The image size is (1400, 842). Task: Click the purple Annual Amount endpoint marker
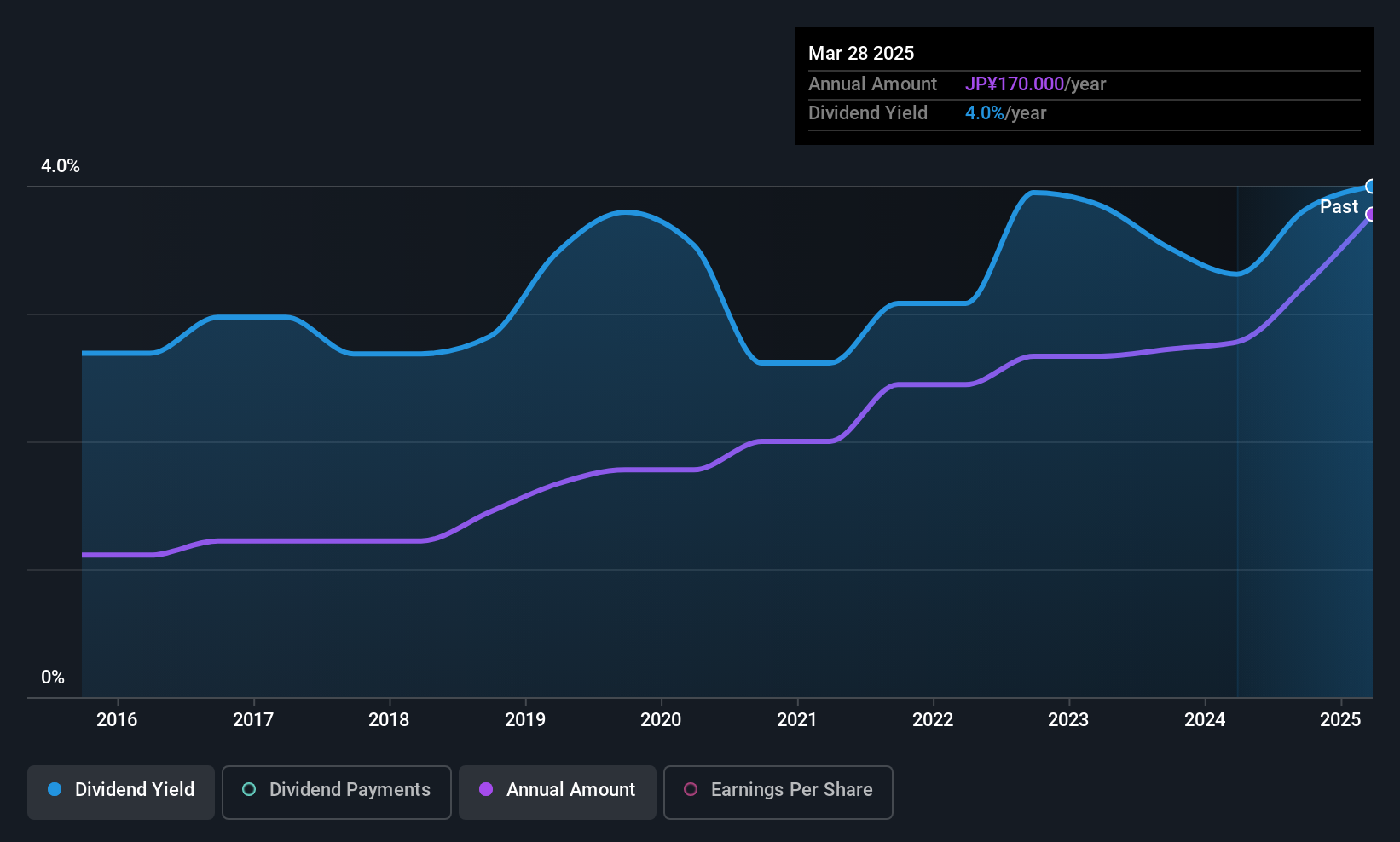[x=1371, y=214]
